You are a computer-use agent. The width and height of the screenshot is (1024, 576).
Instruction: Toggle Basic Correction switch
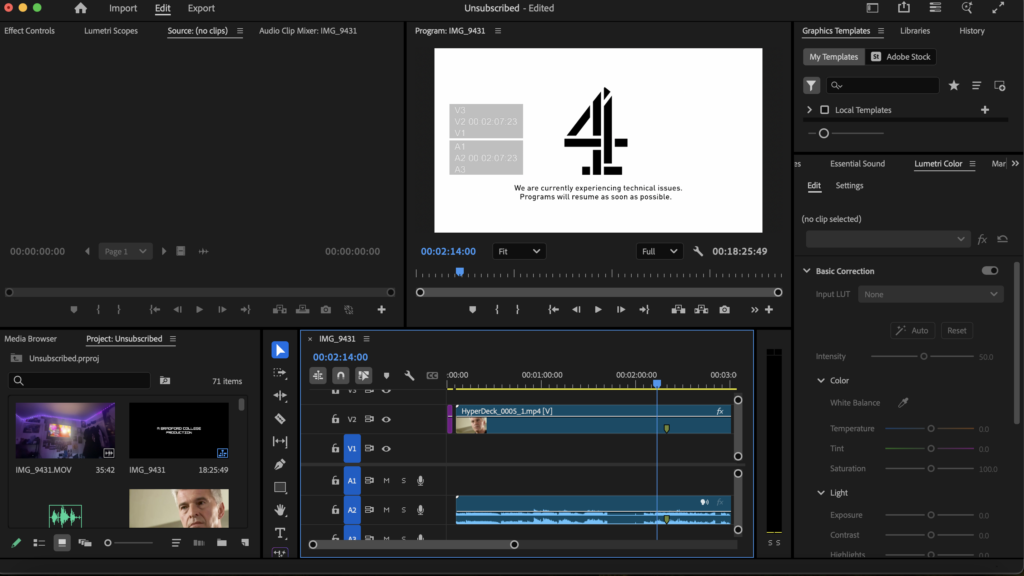990,271
